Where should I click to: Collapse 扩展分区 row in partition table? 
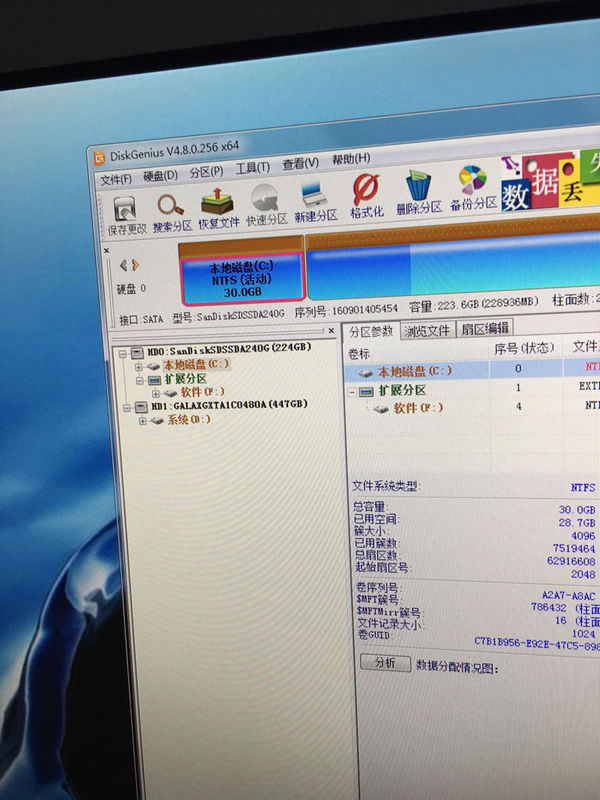tap(352, 392)
